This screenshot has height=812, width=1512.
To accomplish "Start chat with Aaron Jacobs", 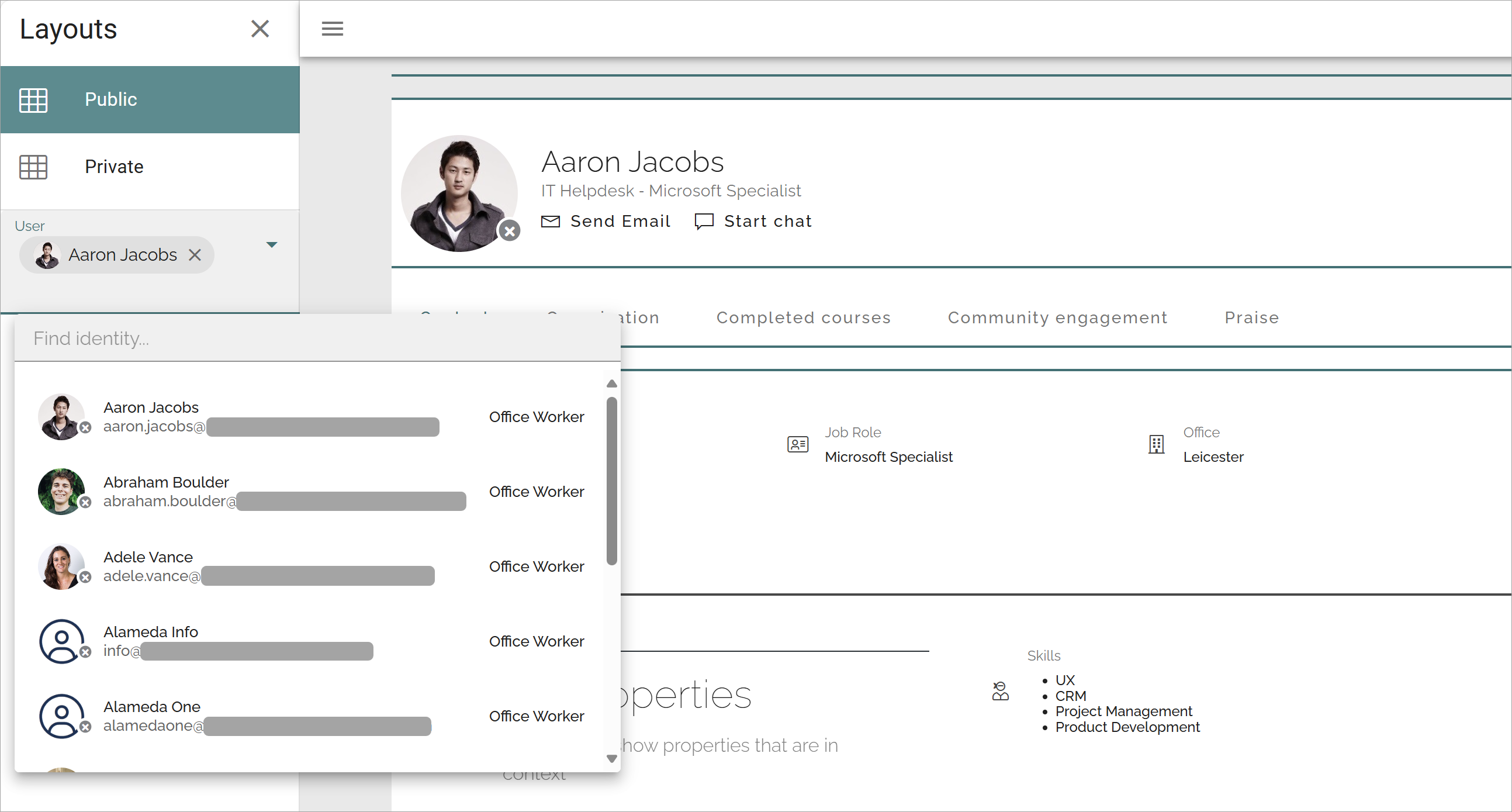I will click(x=753, y=222).
